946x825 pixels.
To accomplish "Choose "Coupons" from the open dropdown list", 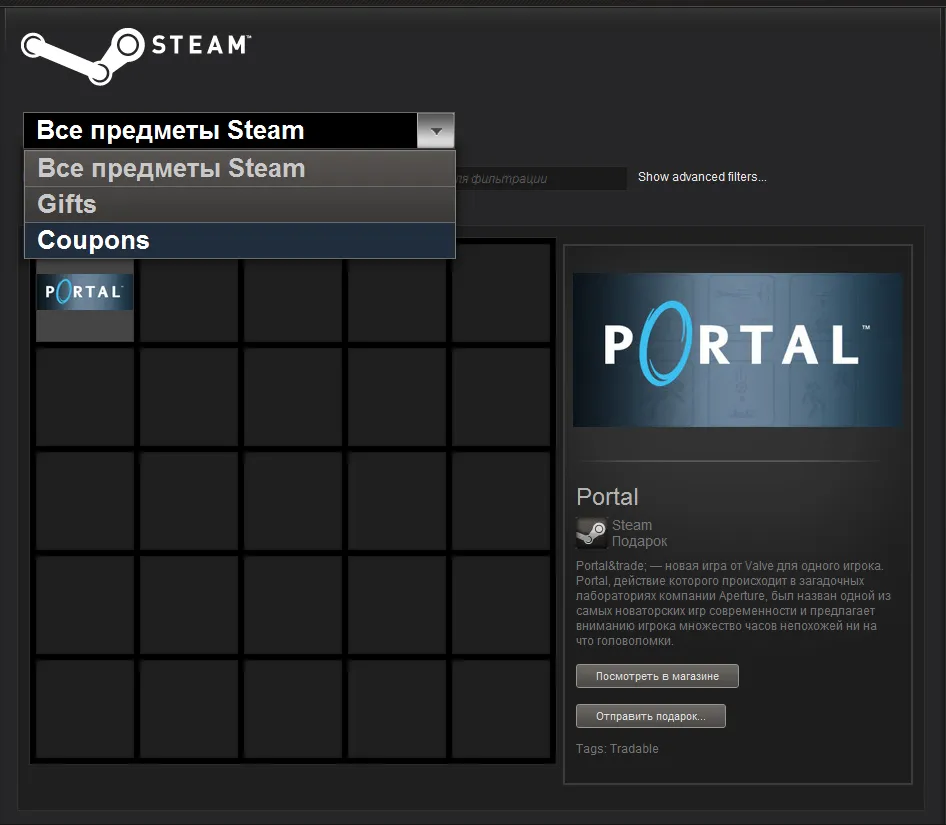I will (x=92, y=240).
